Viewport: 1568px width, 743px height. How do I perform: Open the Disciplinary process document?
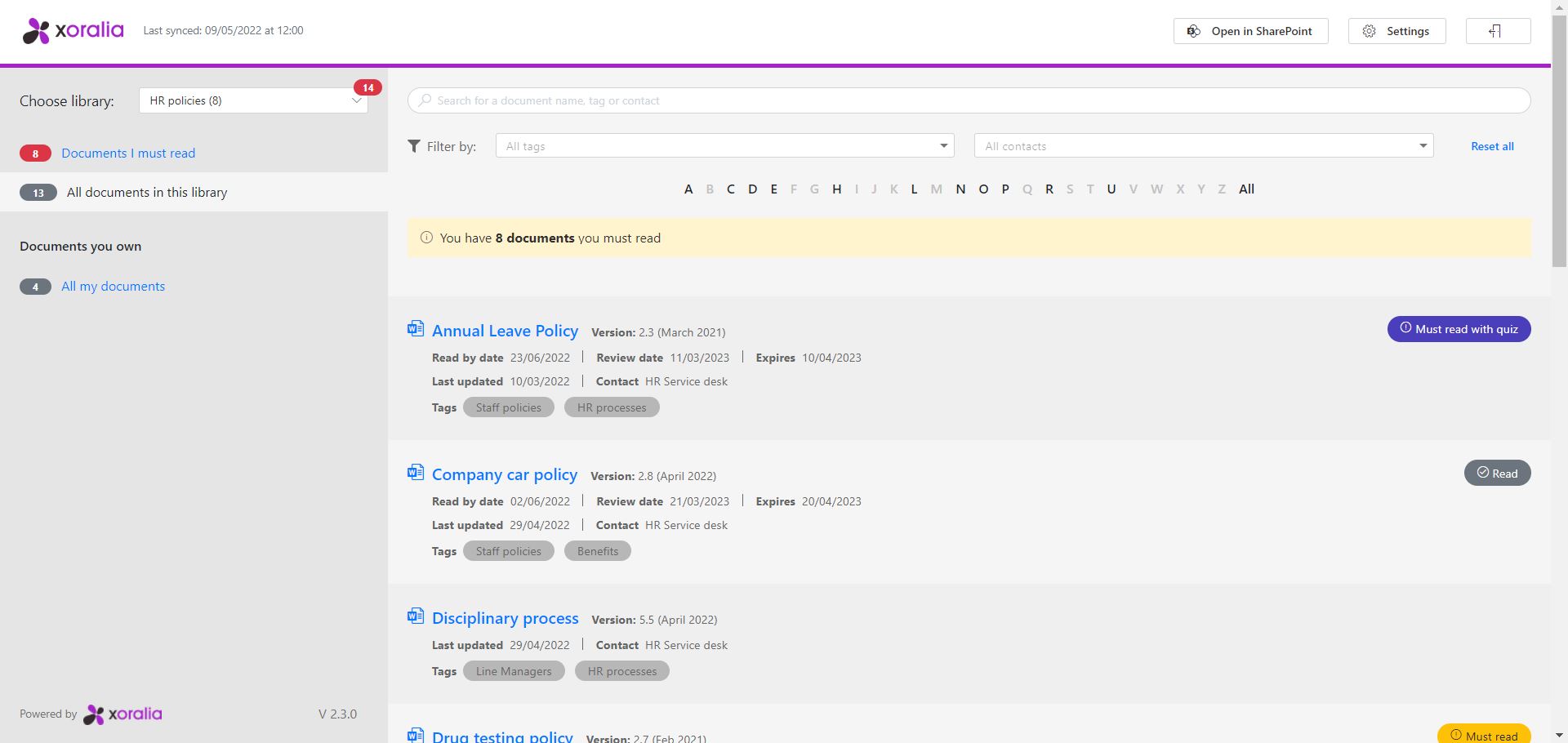click(x=505, y=618)
